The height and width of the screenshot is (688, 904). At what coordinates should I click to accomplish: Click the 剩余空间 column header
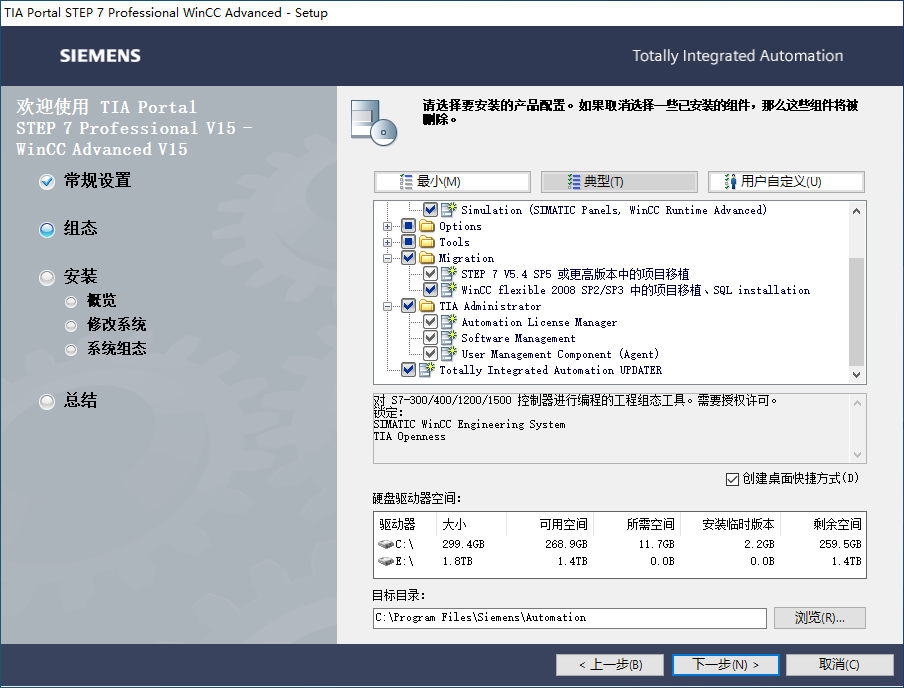click(x=823, y=524)
